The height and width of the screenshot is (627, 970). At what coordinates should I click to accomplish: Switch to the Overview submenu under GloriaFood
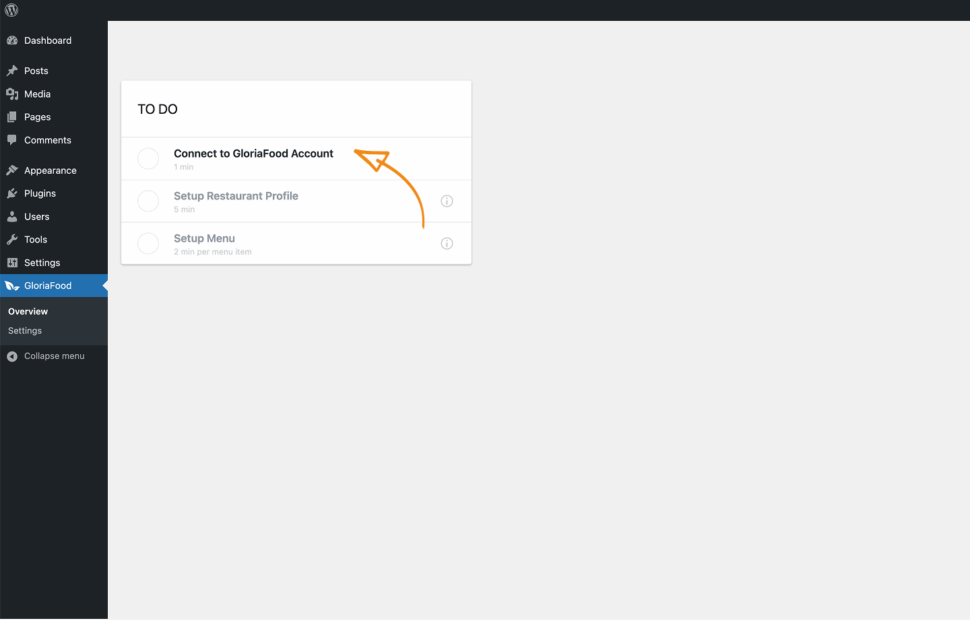(28, 311)
